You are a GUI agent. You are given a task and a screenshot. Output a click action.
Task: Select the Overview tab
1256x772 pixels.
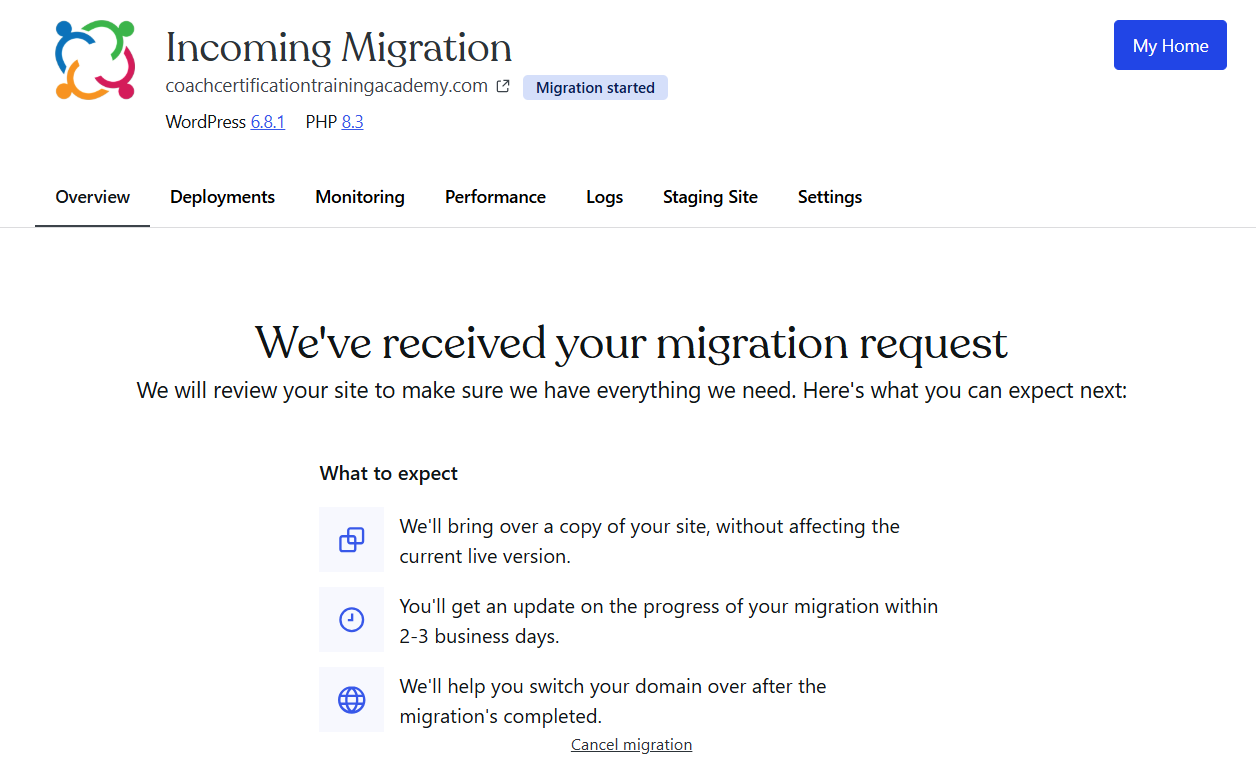click(x=93, y=197)
